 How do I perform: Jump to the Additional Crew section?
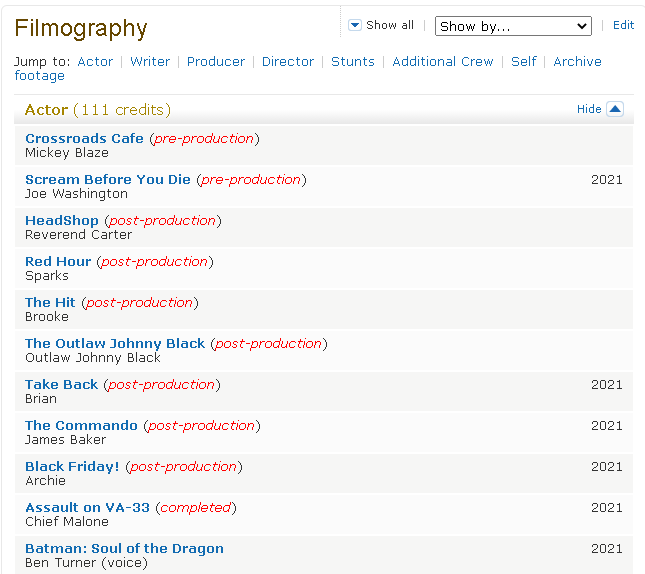pyautogui.click(x=443, y=61)
